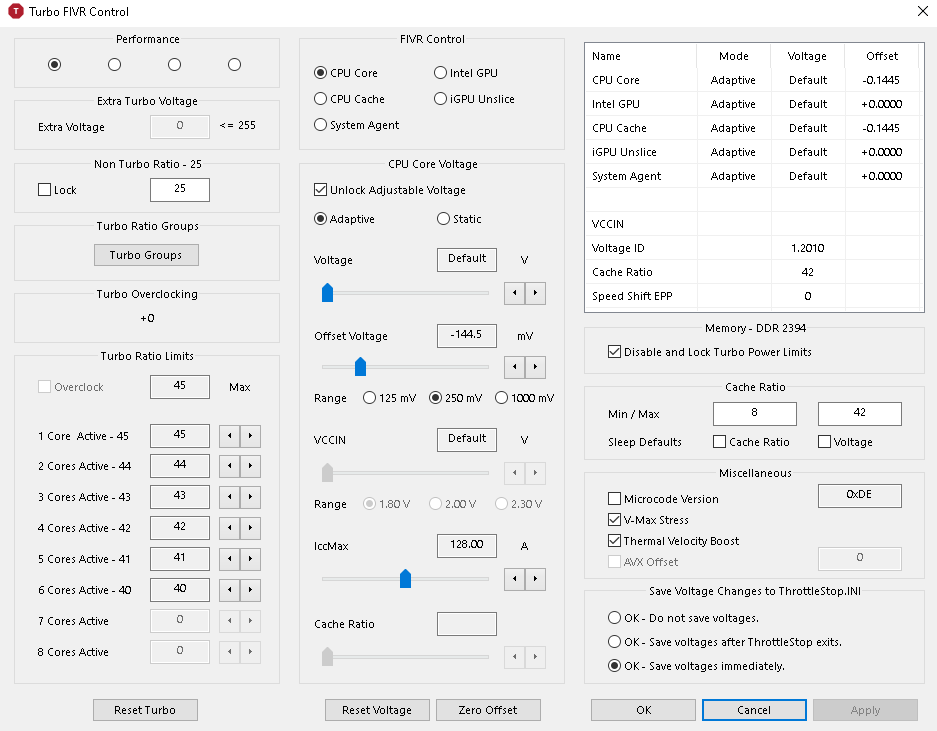Increase the 2 Cores Active ratio
Viewport: 937px width, 731px height.
(250, 467)
